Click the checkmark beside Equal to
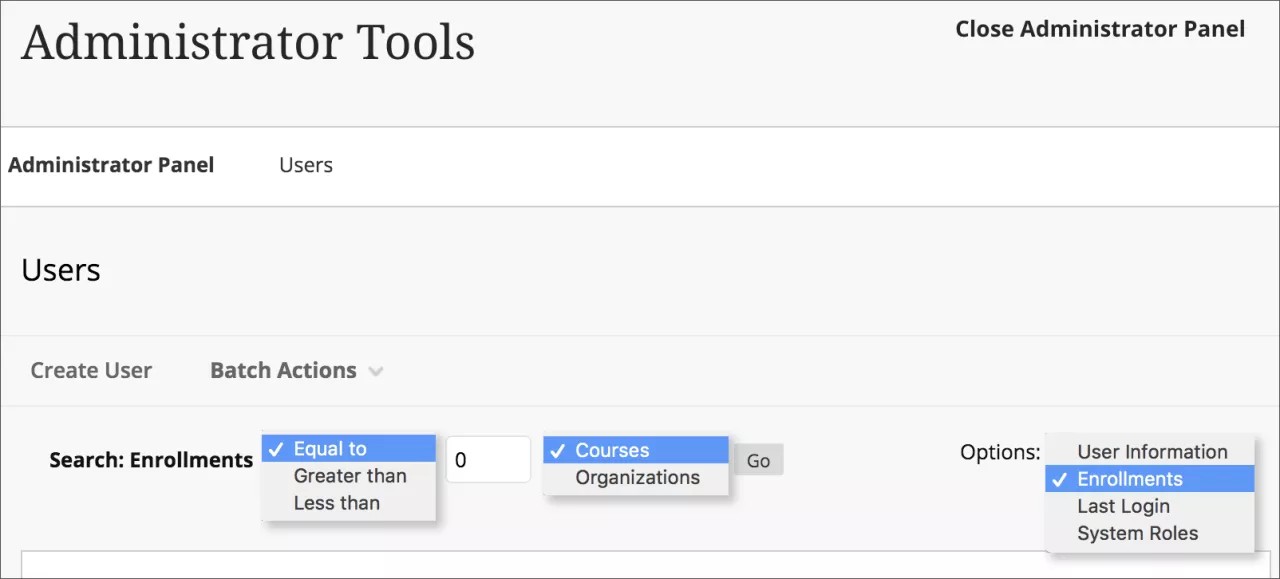Image resolution: width=1280 pixels, height=579 pixels. 277,448
